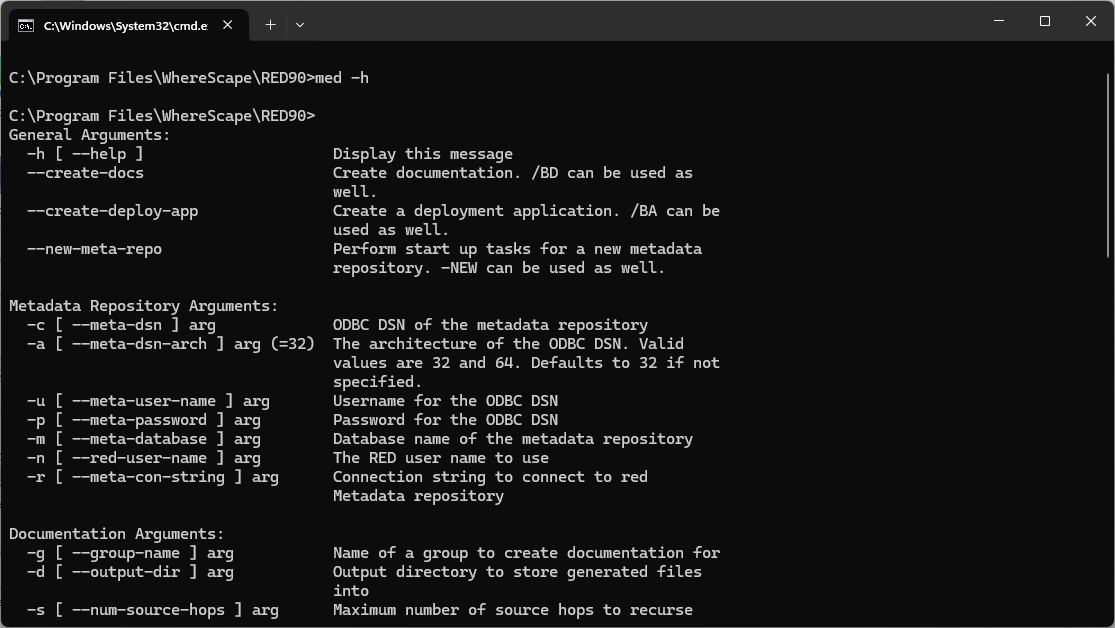Maximize the terminal window
The height and width of the screenshot is (628, 1115).
[1044, 21]
